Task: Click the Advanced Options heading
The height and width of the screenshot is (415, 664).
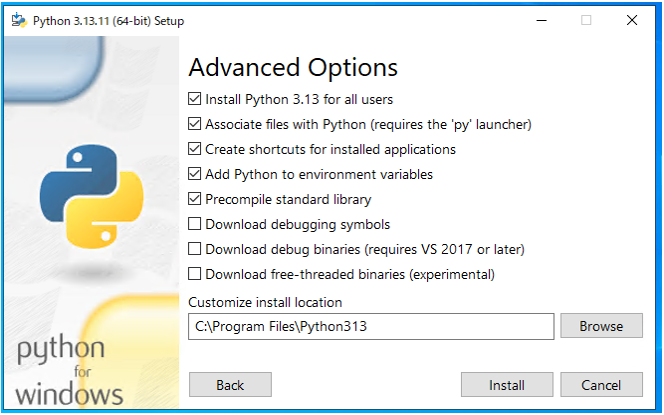Action: coord(293,67)
